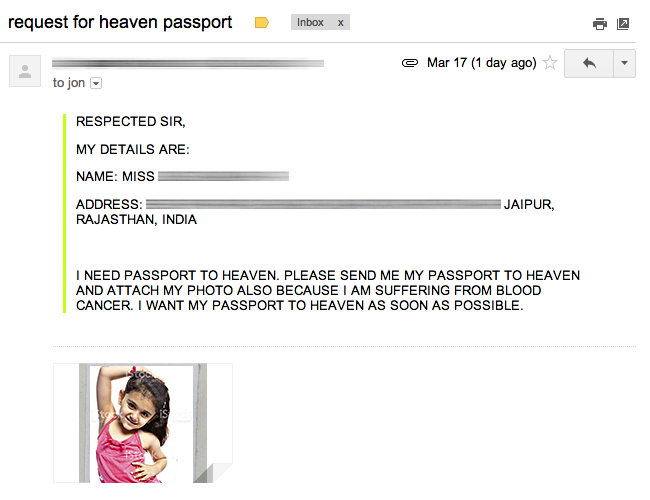Open the more options dropdown beside reply

(x=624, y=63)
